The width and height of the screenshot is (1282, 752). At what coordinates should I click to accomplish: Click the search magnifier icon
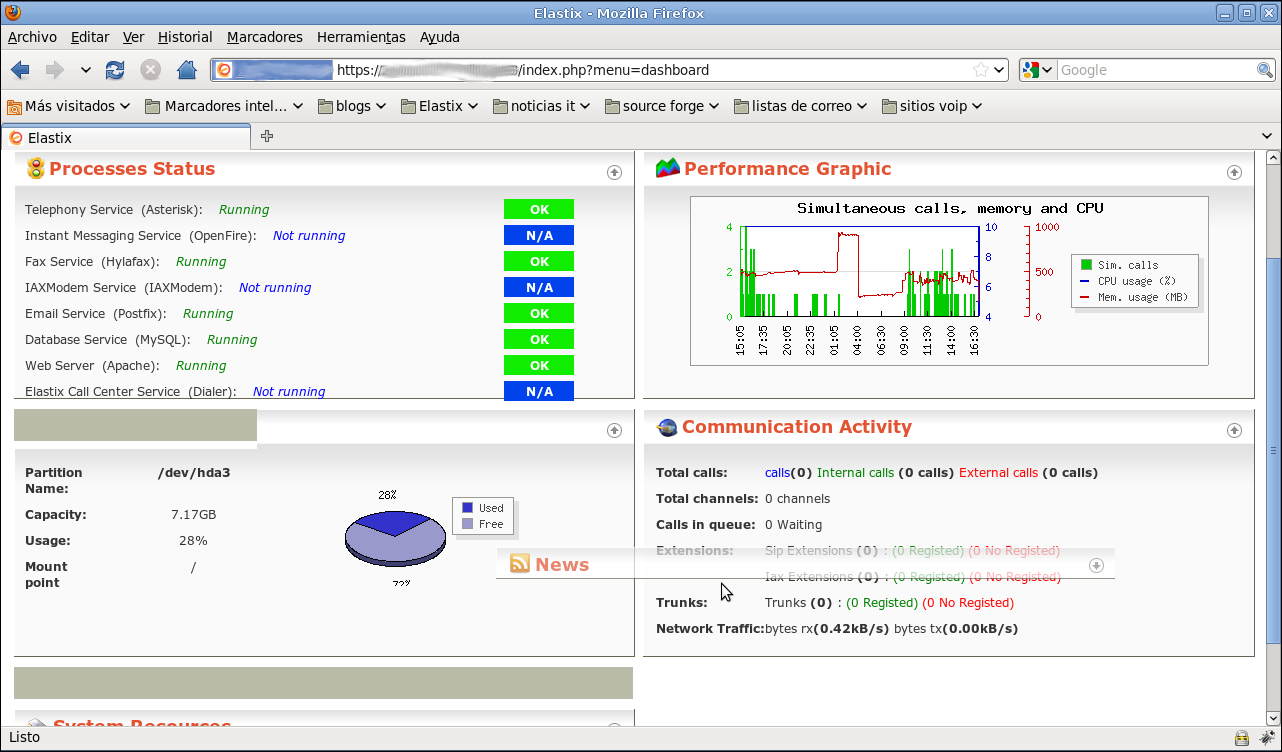pos(1265,70)
